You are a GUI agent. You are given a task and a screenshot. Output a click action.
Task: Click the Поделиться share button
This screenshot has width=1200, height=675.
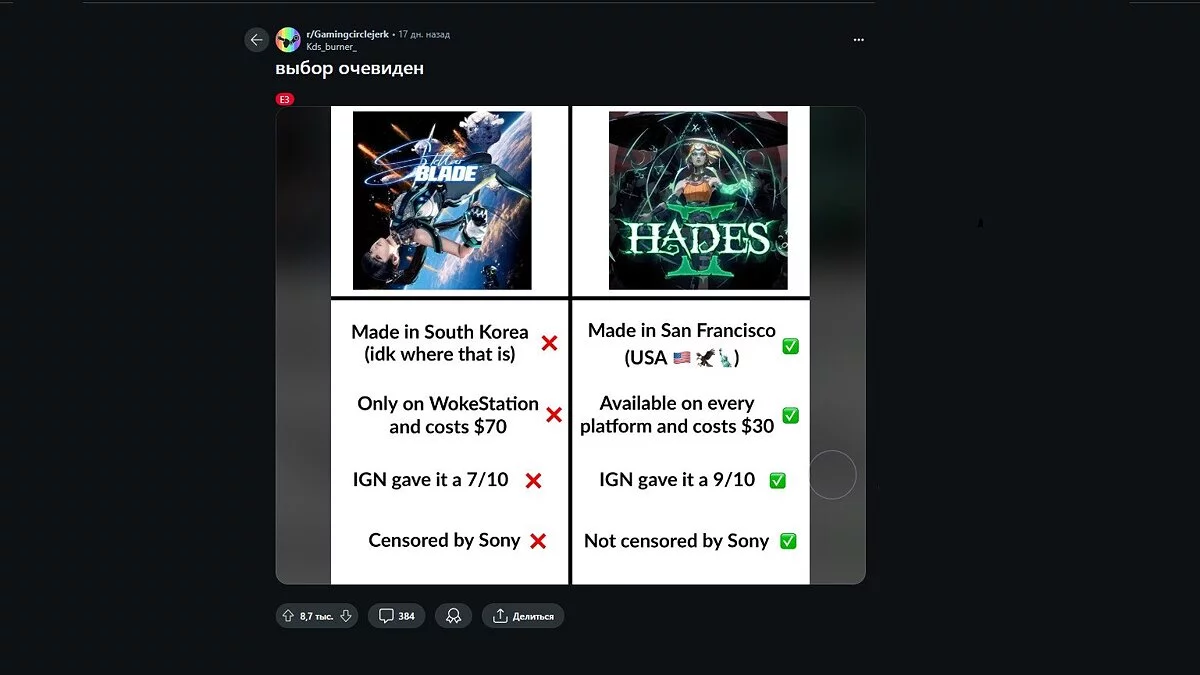[523, 616]
